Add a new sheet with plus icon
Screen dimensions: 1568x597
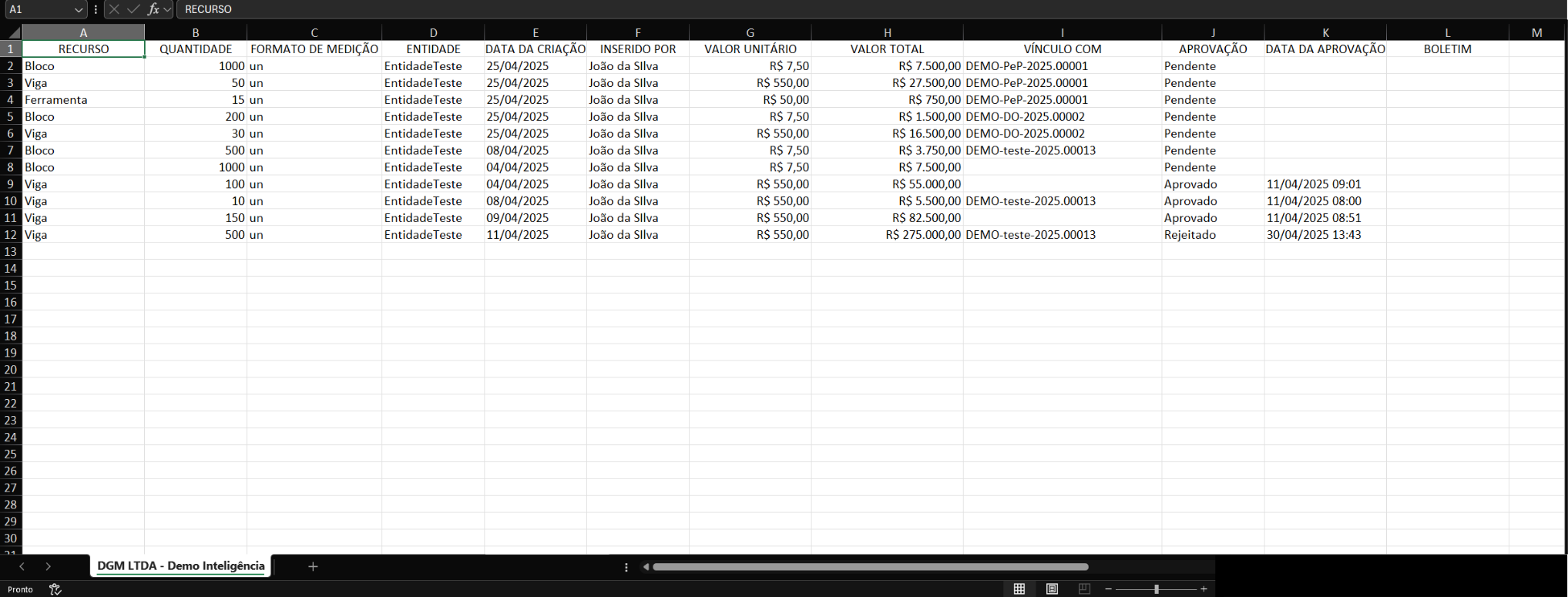pyautogui.click(x=313, y=567)
